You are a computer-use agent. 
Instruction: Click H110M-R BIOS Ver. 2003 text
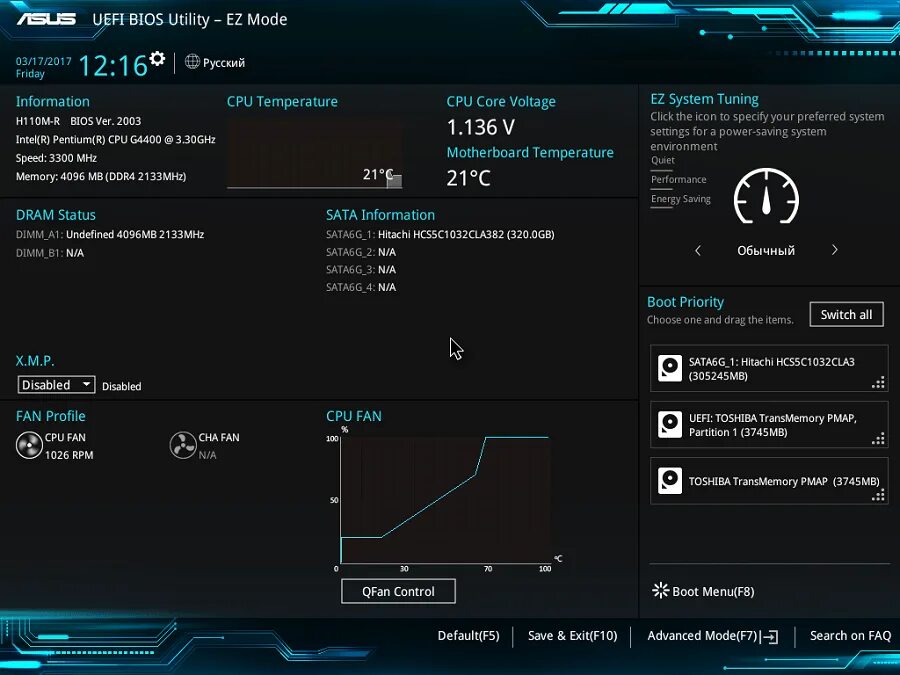(78, 121)
